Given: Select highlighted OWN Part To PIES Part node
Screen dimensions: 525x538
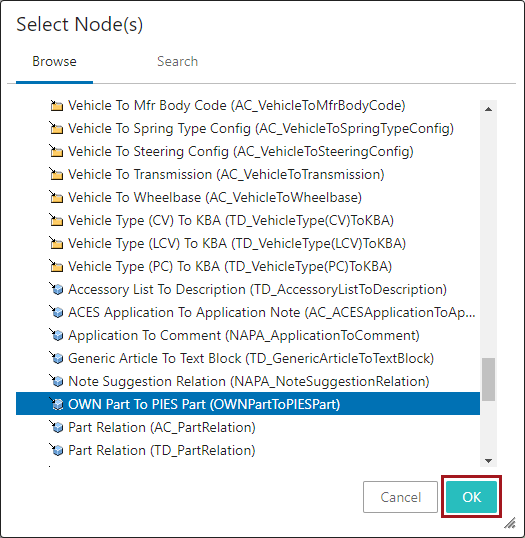Looking at the screenshot, I should click(x=248, y=404).
